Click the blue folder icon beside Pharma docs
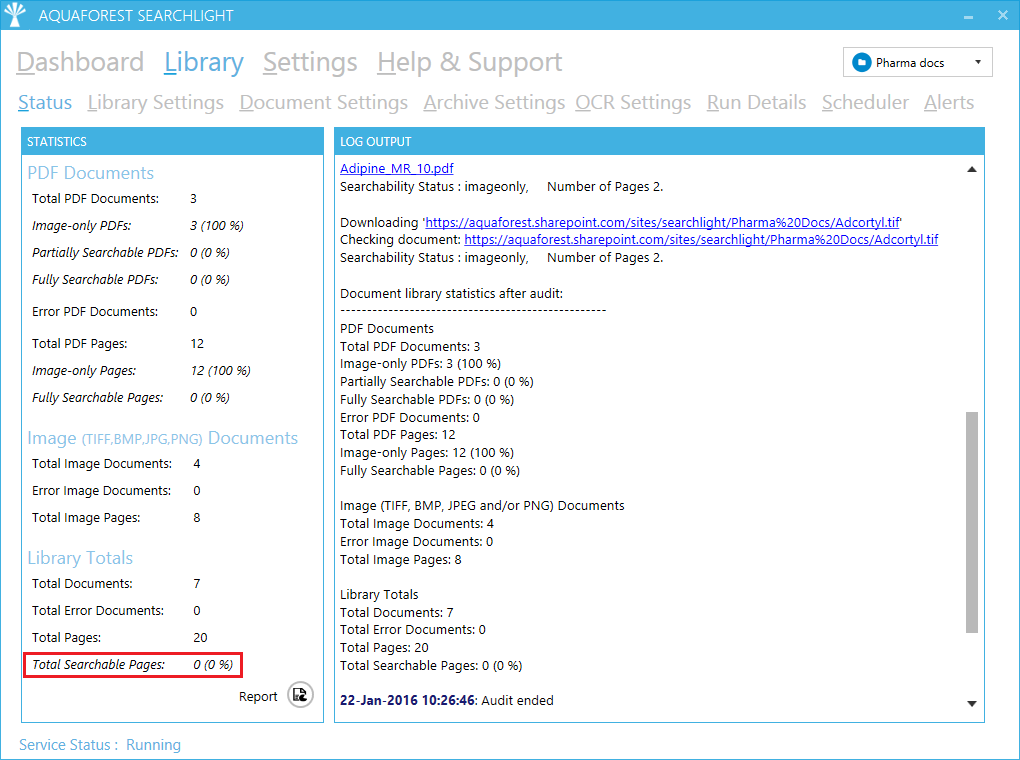 tap(861, 62)
